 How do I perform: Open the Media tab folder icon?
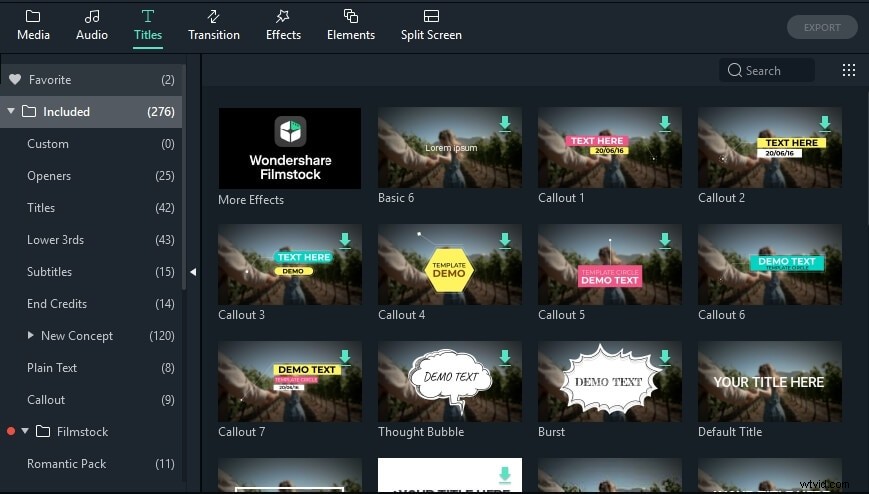pos(33,16)
